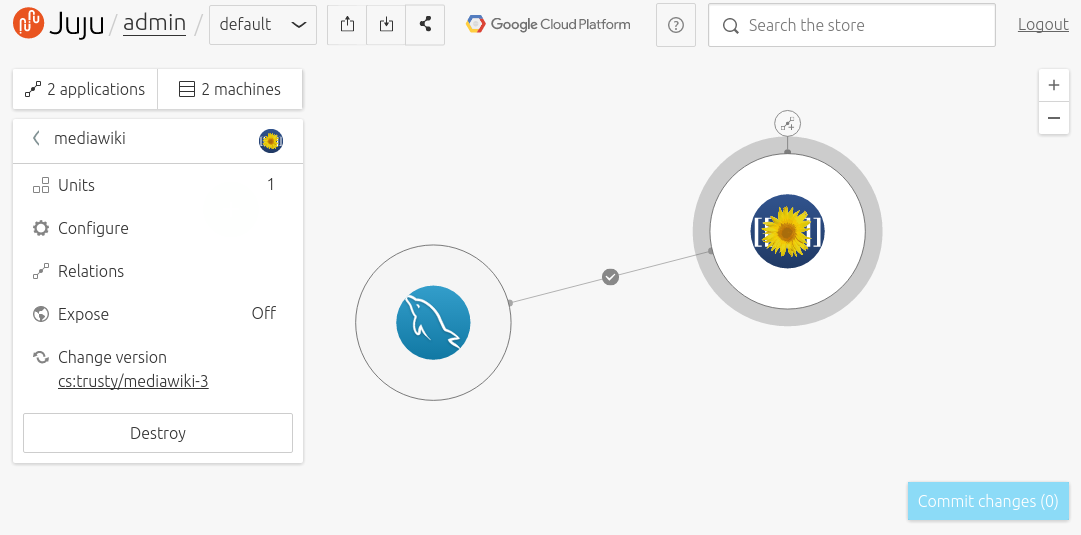The width and height of the screenshot is (1081, 535).
Task: Click the Configure gear icon
Action: point(41,228)
